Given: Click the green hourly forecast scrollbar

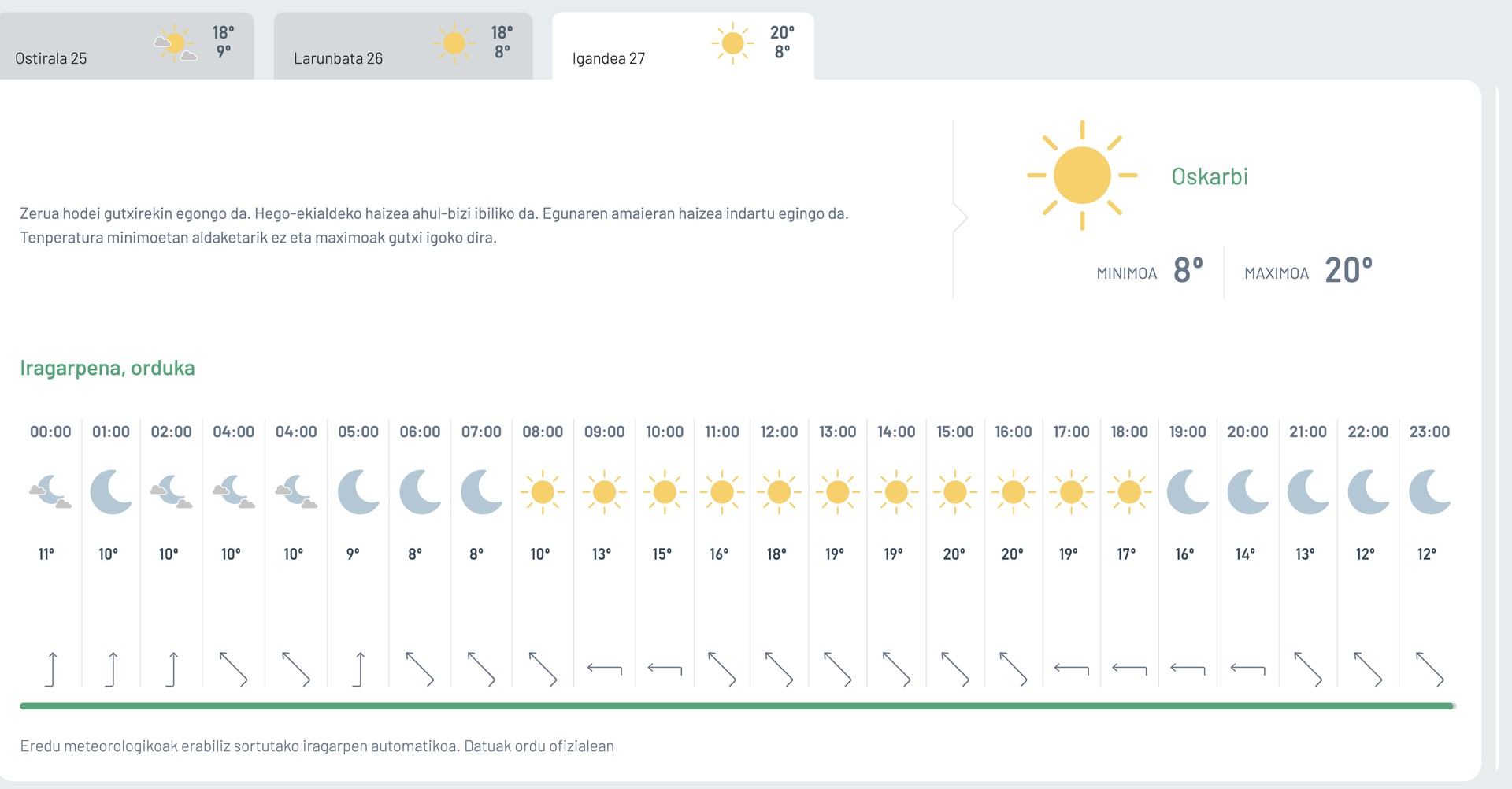Looking at the screenshot, I should coord(737,706).
